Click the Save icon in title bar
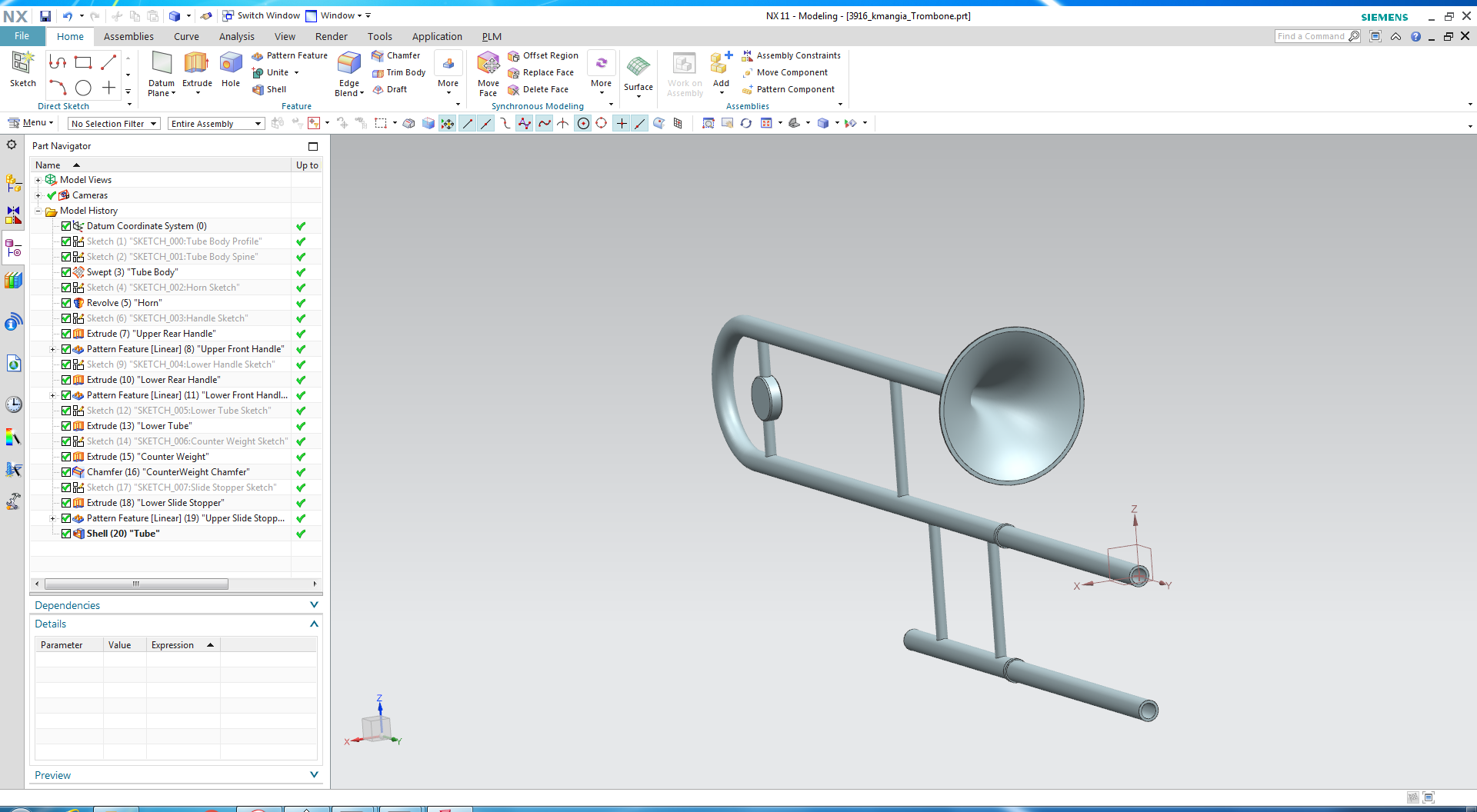The image size is (1477, 812). point(45,15)
